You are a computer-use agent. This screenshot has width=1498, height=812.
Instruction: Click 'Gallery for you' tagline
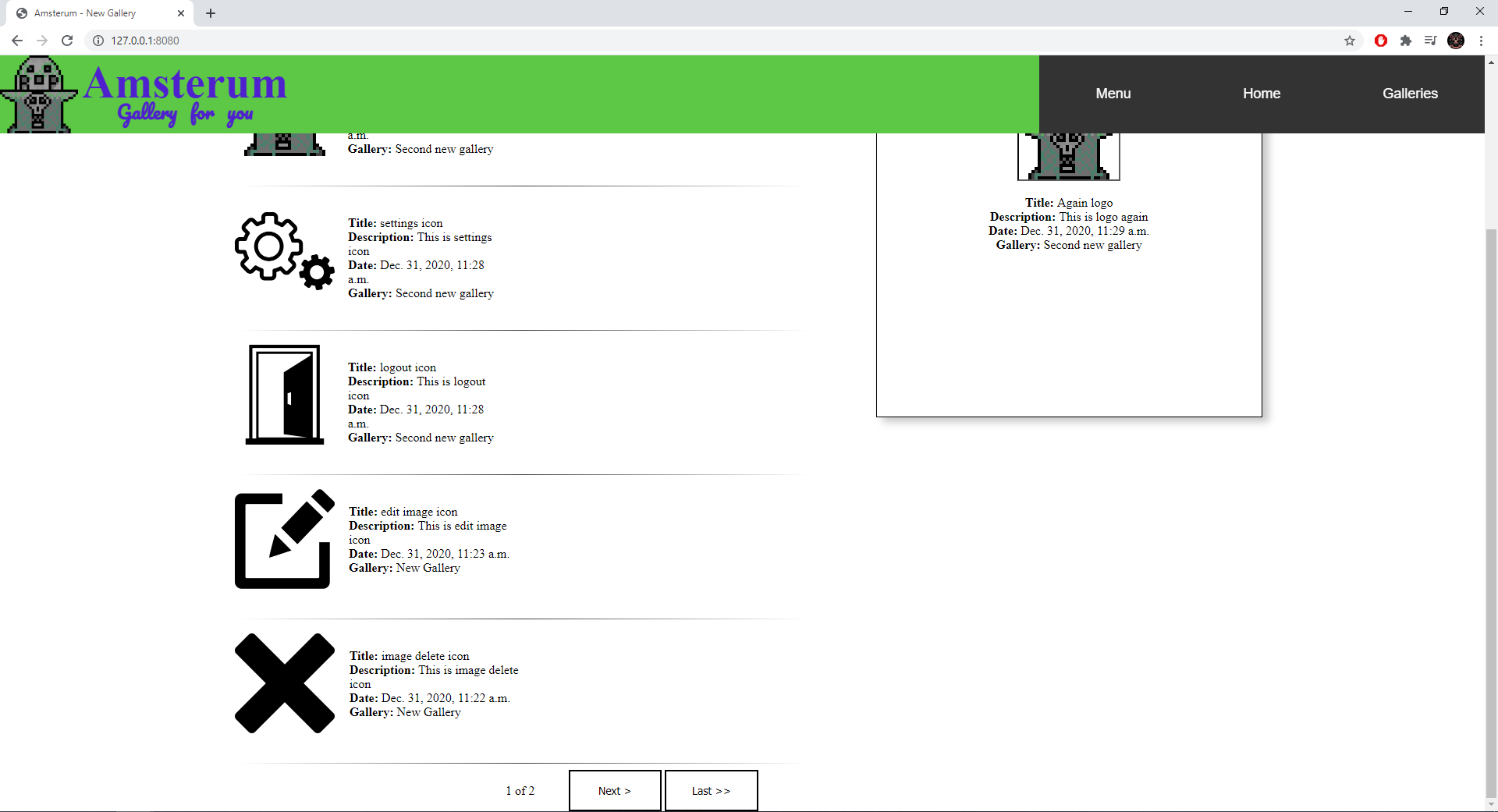click(186, 114)
